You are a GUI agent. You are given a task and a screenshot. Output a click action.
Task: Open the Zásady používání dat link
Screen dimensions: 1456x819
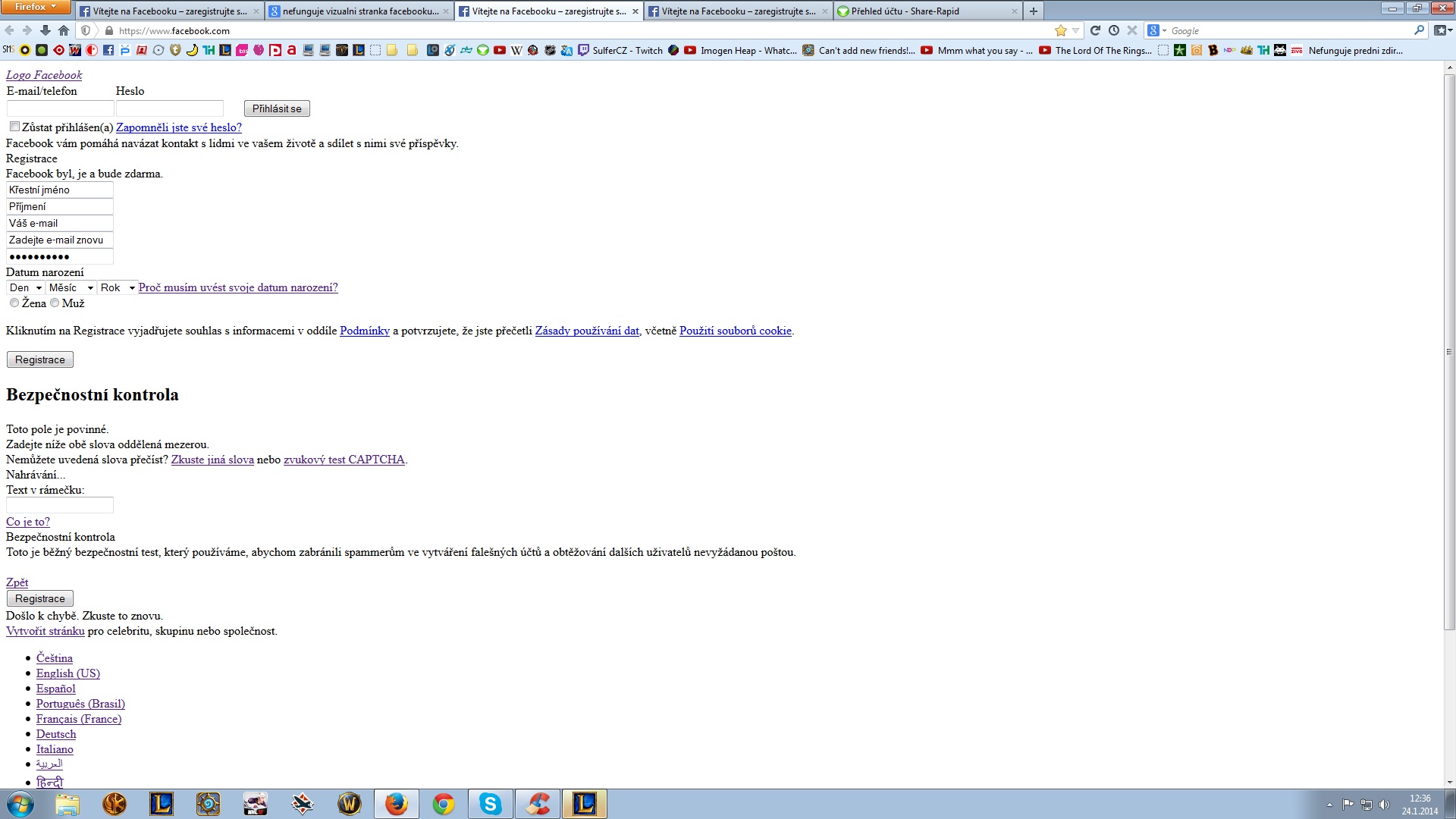(587, 331)
